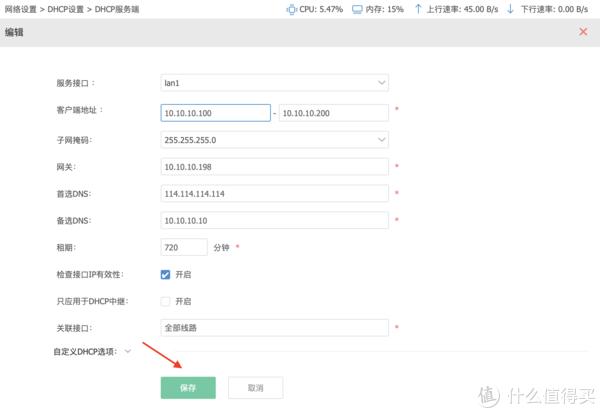Click the download speed arrow icon
Viewport: 600px width, 413px height.
tap(510, 8)
